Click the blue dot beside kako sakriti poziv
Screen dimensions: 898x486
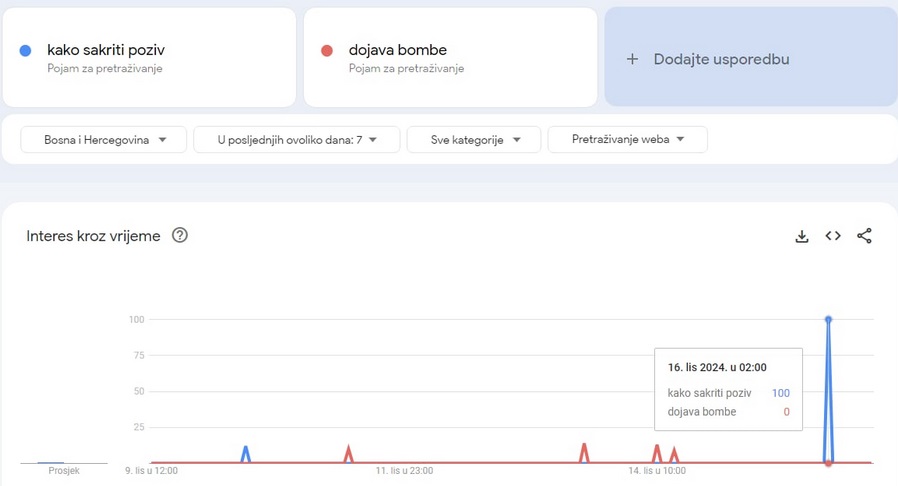click(x=25, y=51)
